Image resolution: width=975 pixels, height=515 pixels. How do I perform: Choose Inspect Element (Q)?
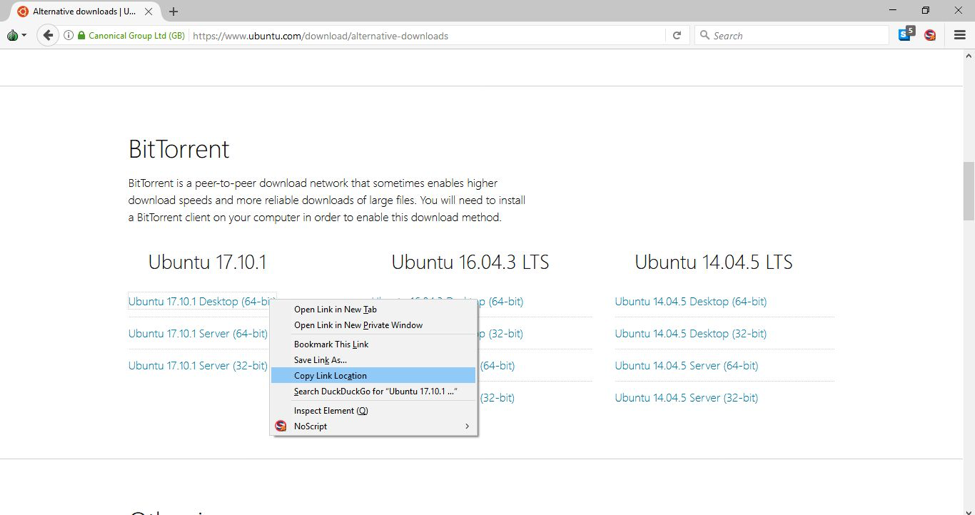coord(374,411)
